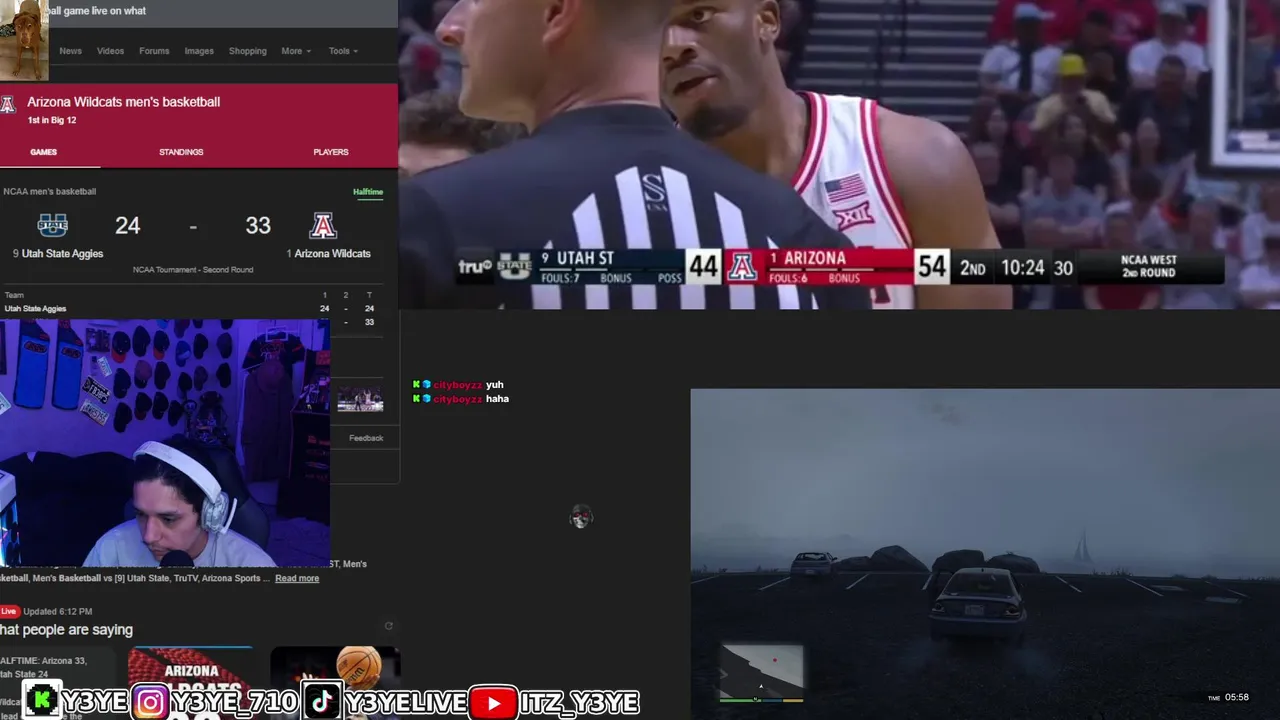Click the green Halftime status label
This screenshot has width=1280, height=720.
368,192
